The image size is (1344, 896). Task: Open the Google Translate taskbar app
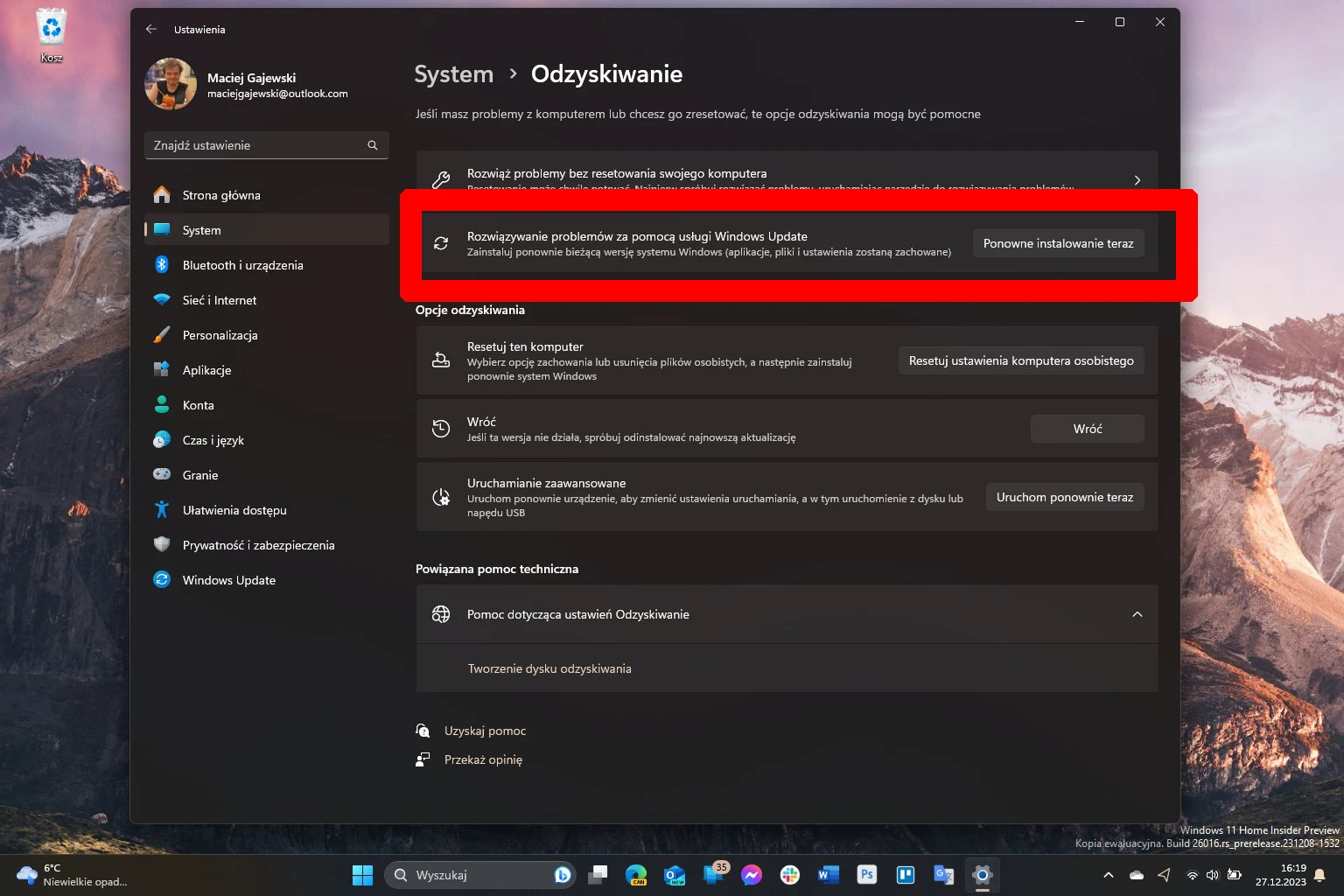click(x=944, y=875)
